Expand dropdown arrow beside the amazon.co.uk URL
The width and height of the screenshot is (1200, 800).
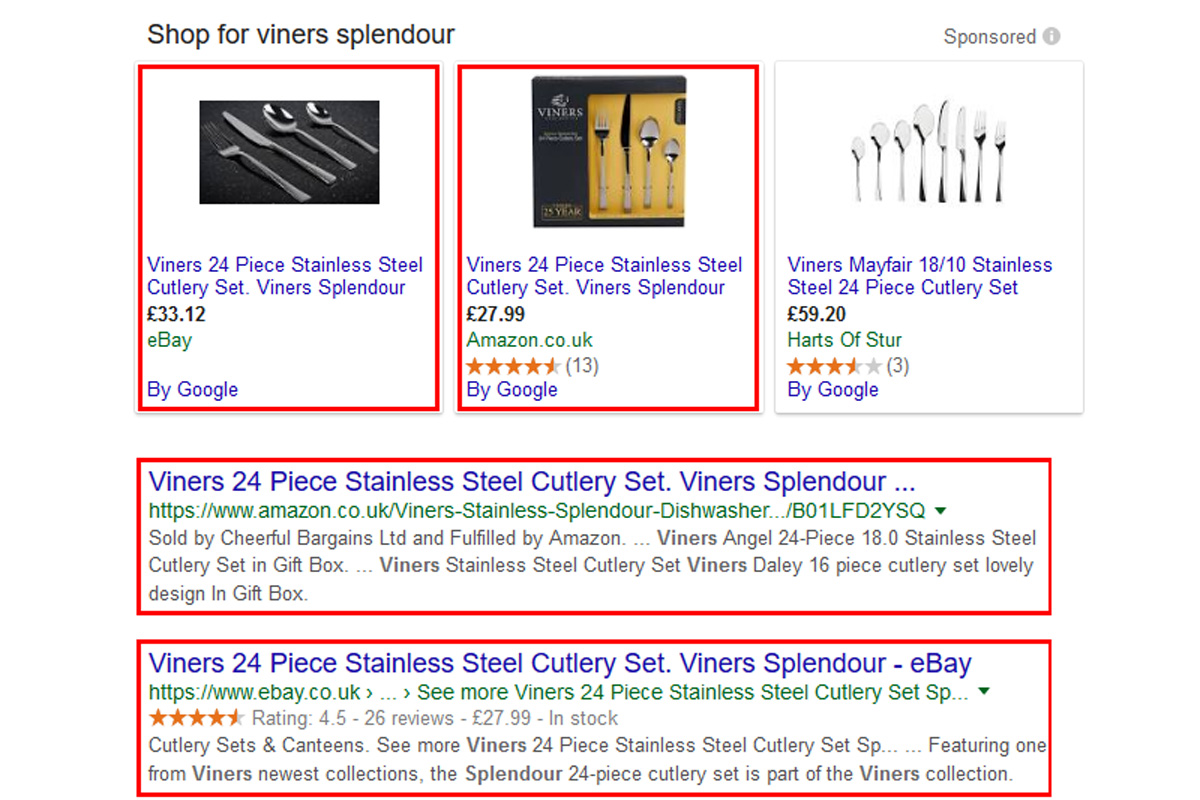[942, 510]
